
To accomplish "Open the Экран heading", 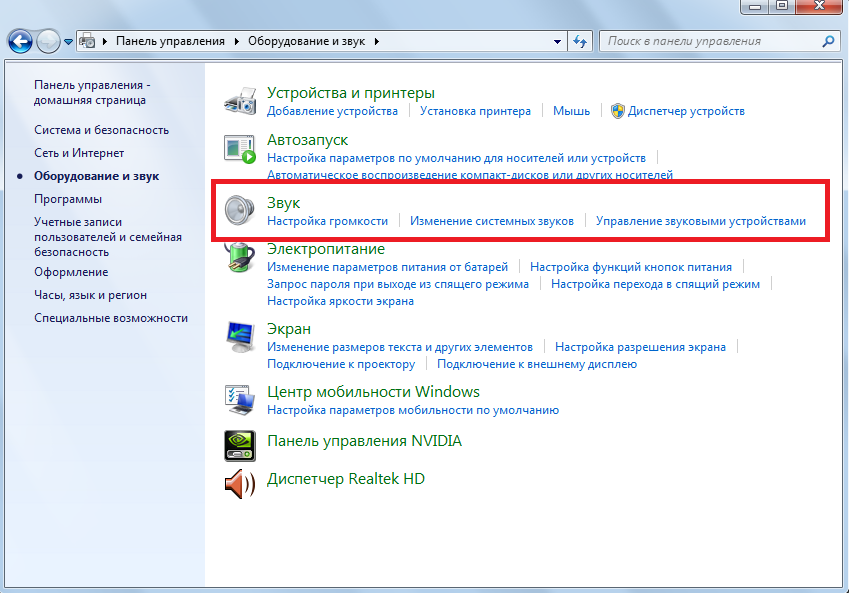I will click(289, 329).
